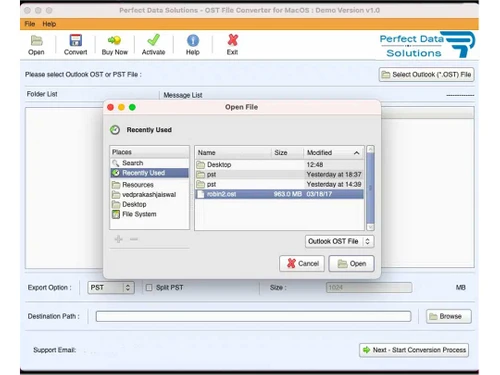Open the File menu
Image resolution: width=500 pixels, height=375 pixels.
pyautogui.click(x=30, y=24)
